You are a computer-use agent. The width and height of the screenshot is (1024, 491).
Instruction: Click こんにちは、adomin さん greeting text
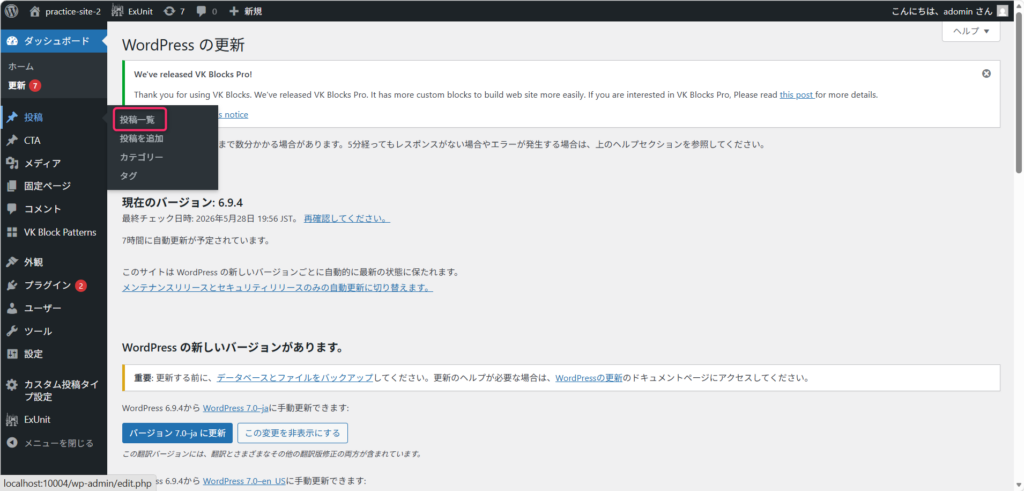click(x=941, y=11)
